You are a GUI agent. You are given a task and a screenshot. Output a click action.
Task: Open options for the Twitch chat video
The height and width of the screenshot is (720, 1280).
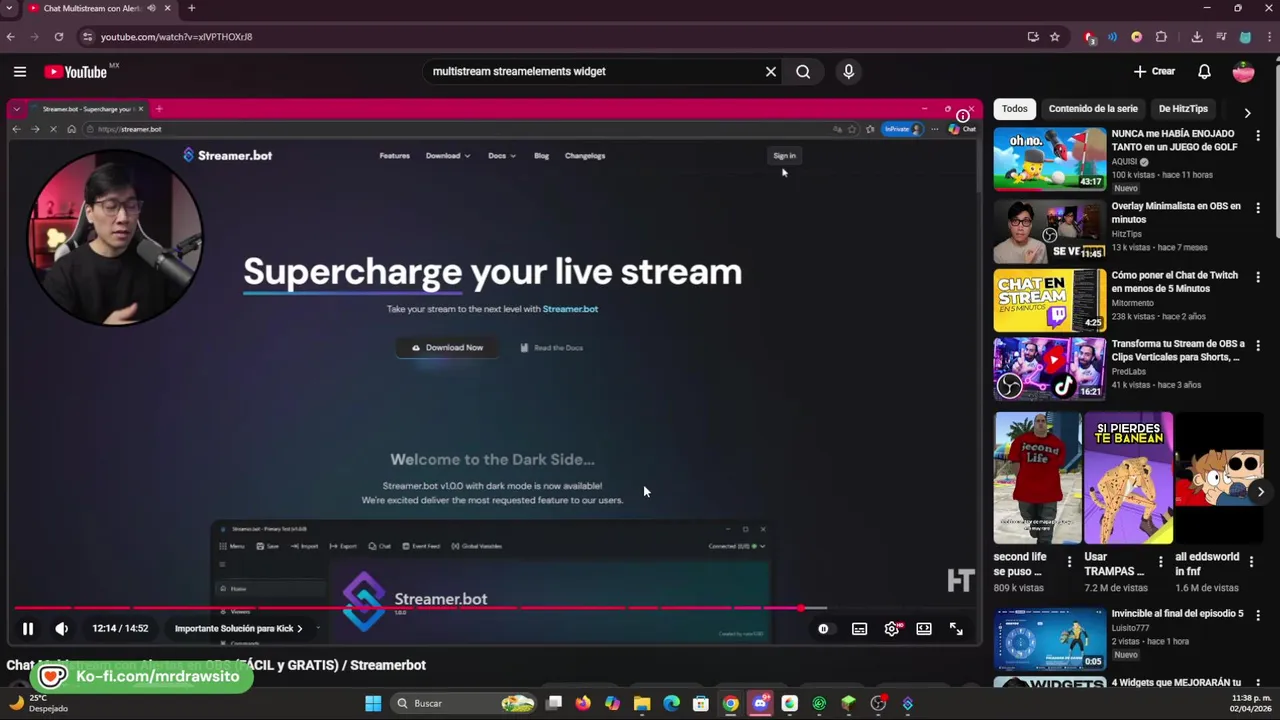1258,277
